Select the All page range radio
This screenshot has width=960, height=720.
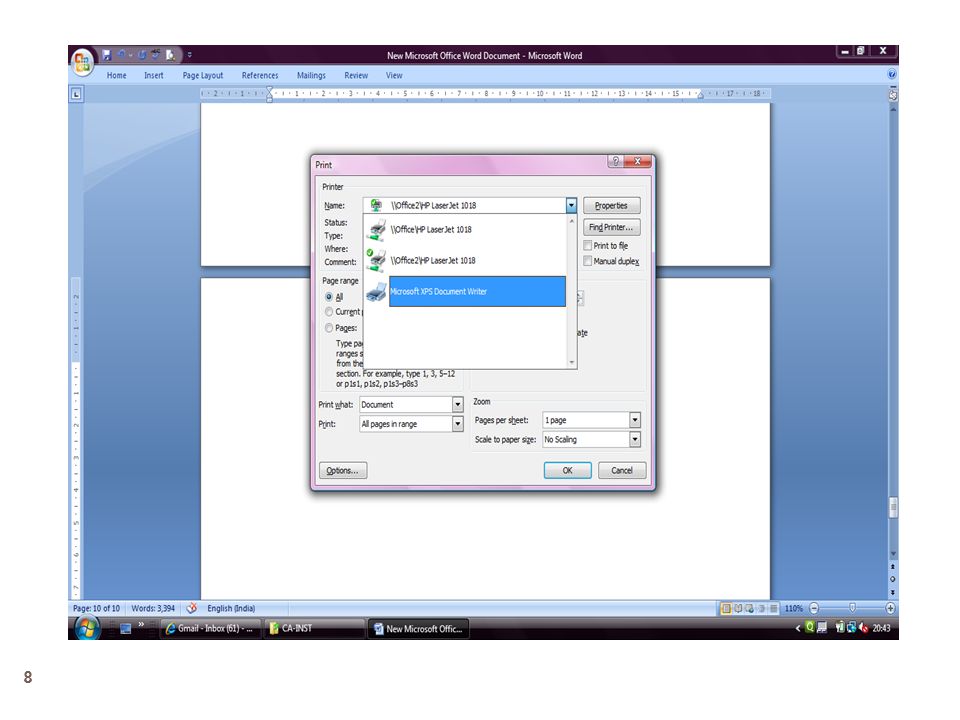(x=329, y=297)
